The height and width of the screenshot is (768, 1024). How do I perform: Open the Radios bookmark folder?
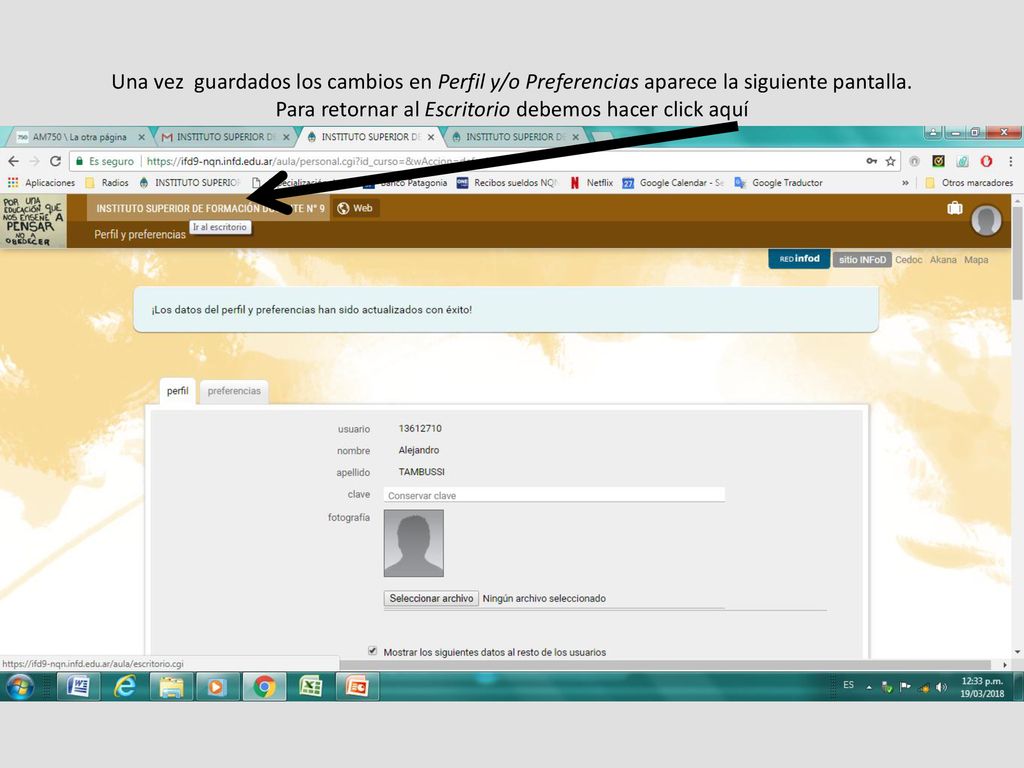click(x=106, y=183)
